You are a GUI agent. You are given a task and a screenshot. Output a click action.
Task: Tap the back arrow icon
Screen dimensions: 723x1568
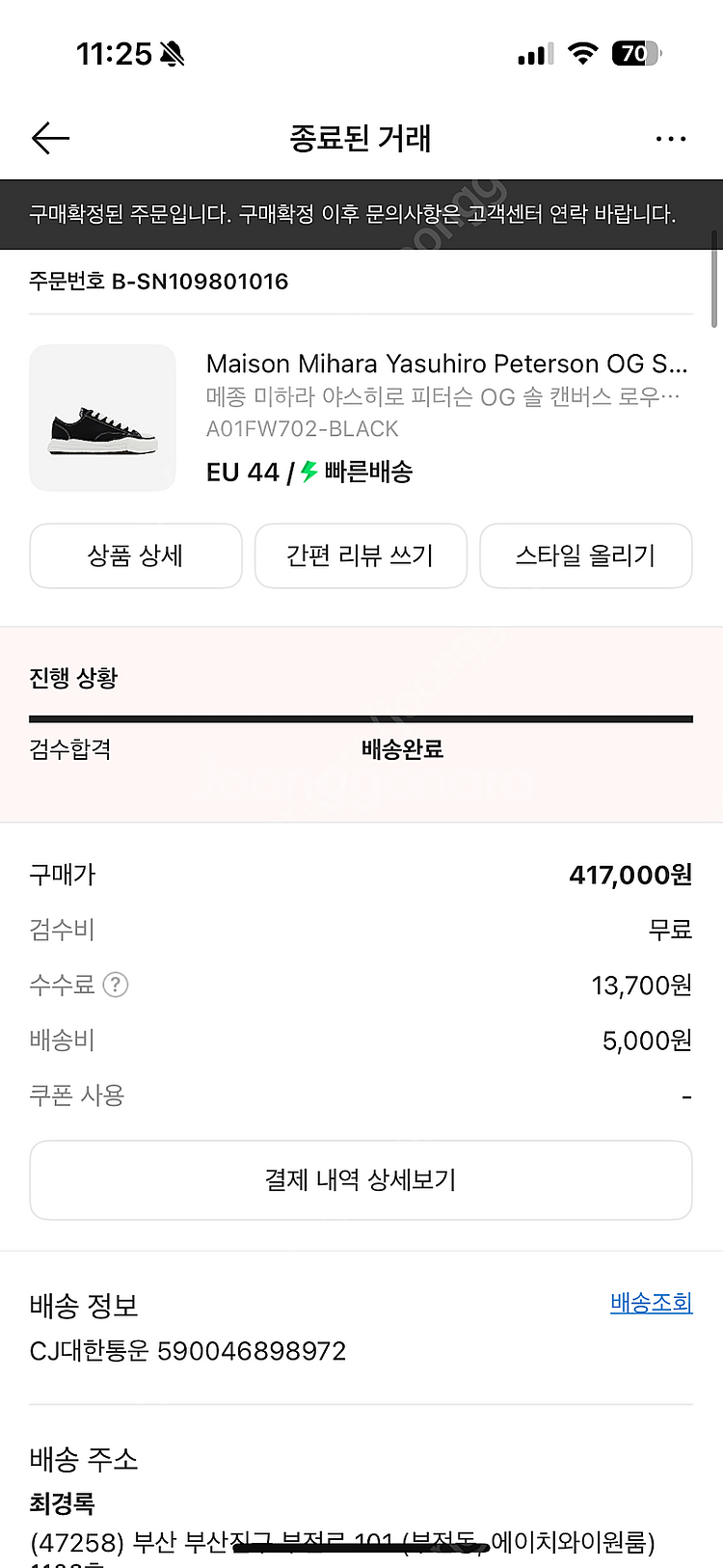coord(50,139)
